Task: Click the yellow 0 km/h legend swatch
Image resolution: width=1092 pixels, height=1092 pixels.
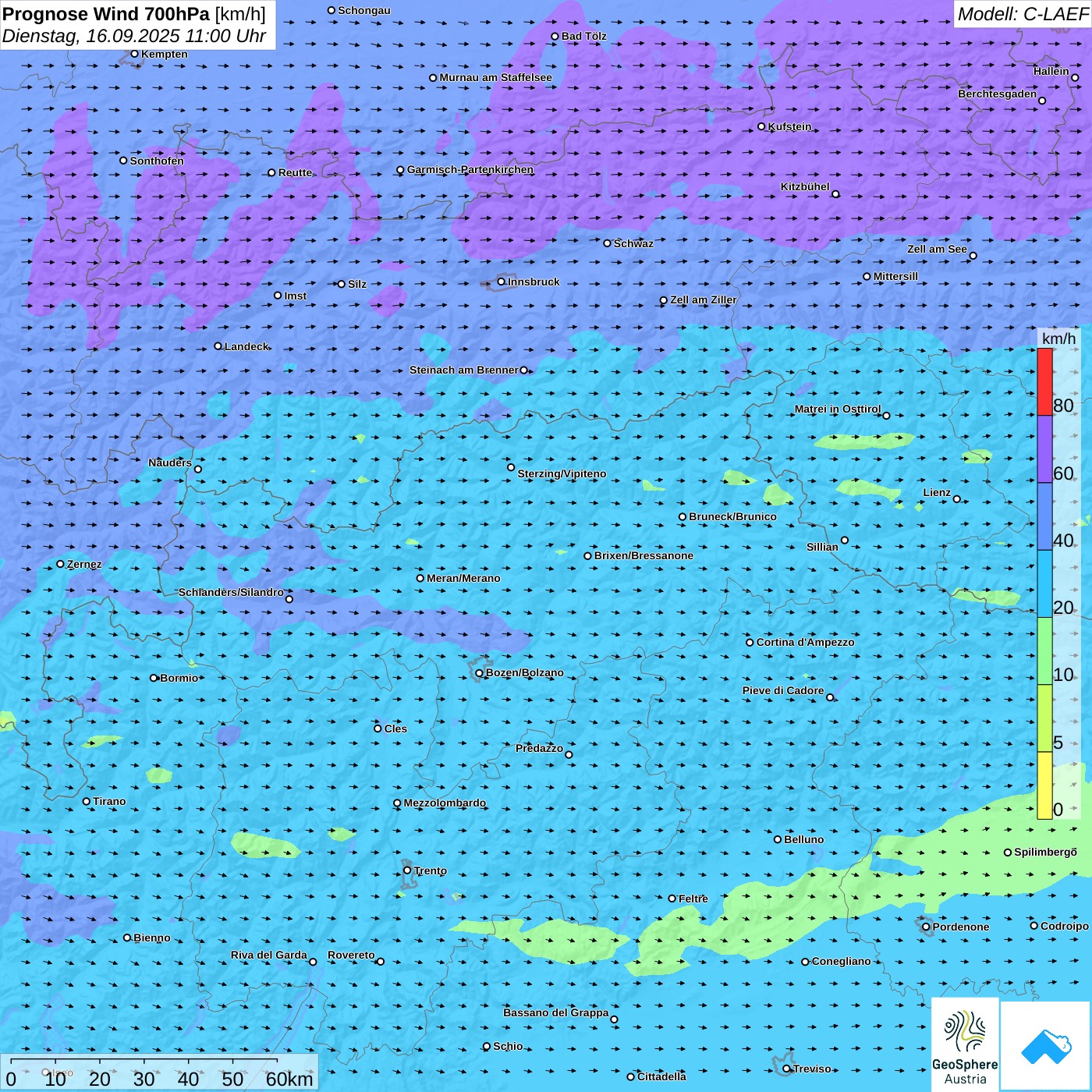Action: click(x=1044, y=785)
